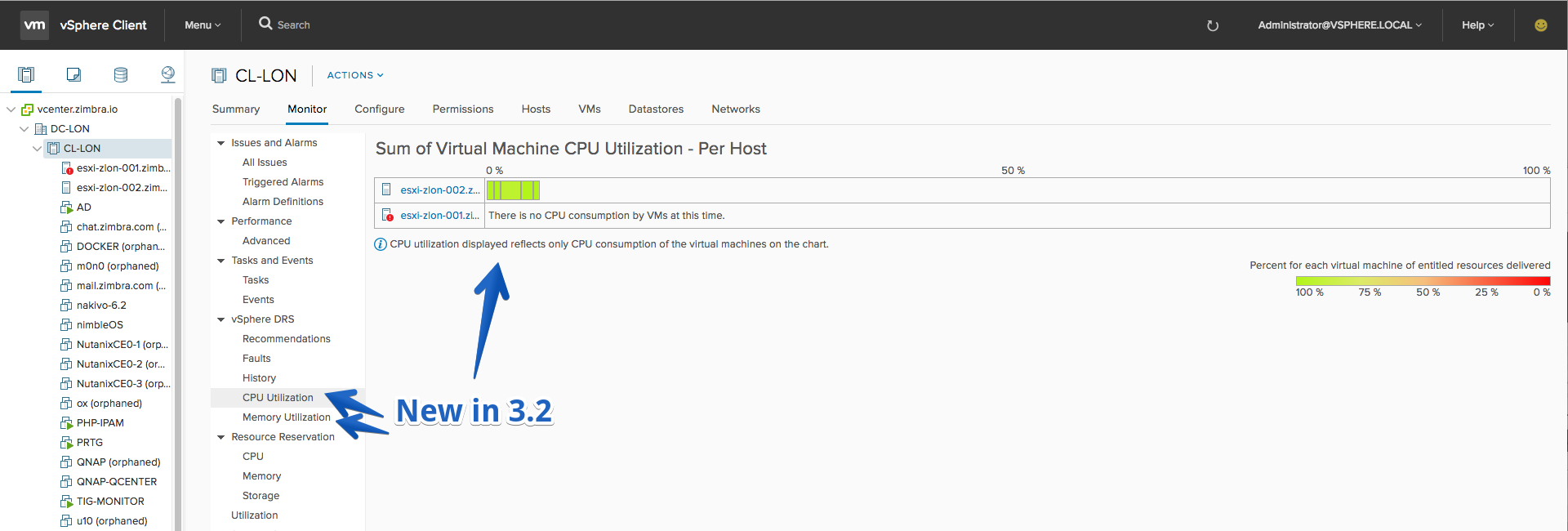Open the Networks tab
1568x531 pixels.
pyautogui.click(x=736, y=109)
